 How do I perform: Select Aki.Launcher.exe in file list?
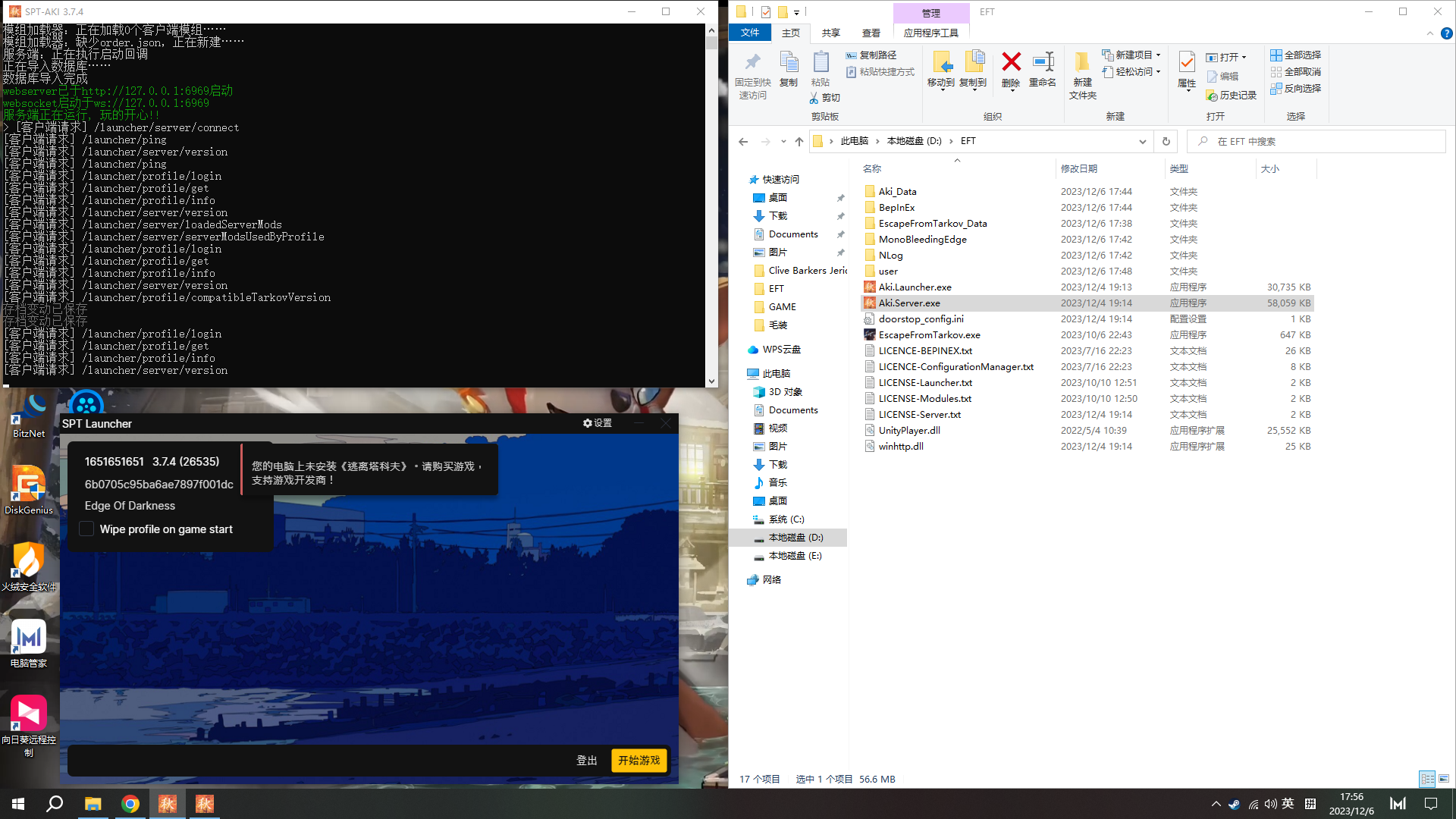[x=1087, y=287]
